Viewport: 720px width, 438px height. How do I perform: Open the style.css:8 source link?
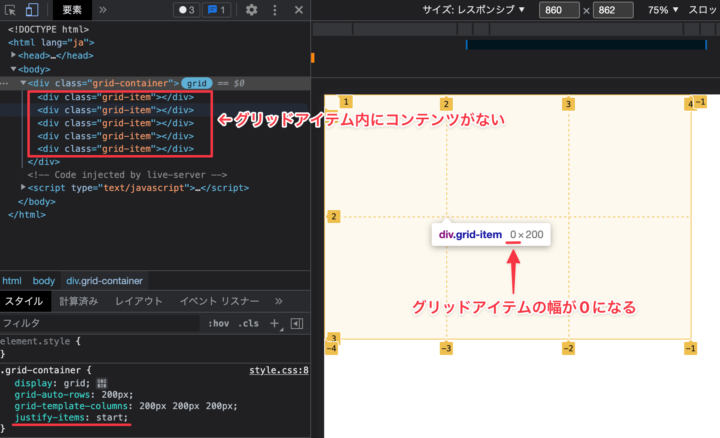(x=279, y=370)
